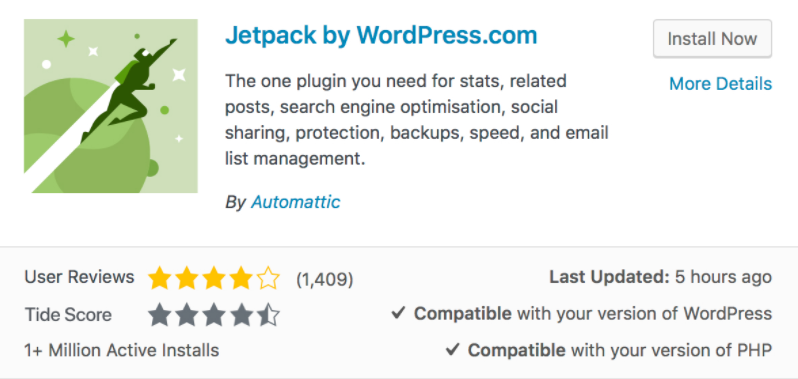Click the third grey Tide Score star
The image size is (798, 379).
click(214, 315)
